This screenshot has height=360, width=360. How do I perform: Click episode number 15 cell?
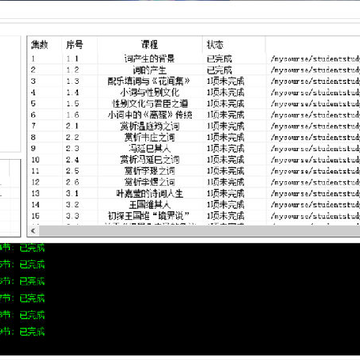pyautogui.click(x=35, y=216)
